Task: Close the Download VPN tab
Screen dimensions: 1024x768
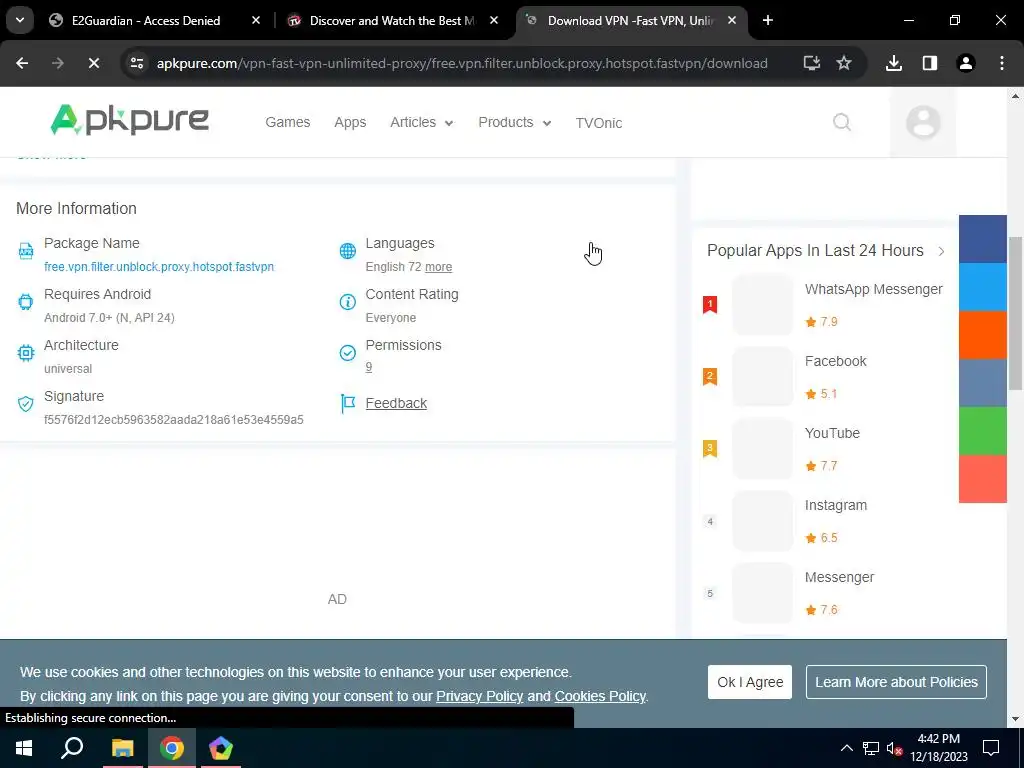Action: click(x=732, y=21)
